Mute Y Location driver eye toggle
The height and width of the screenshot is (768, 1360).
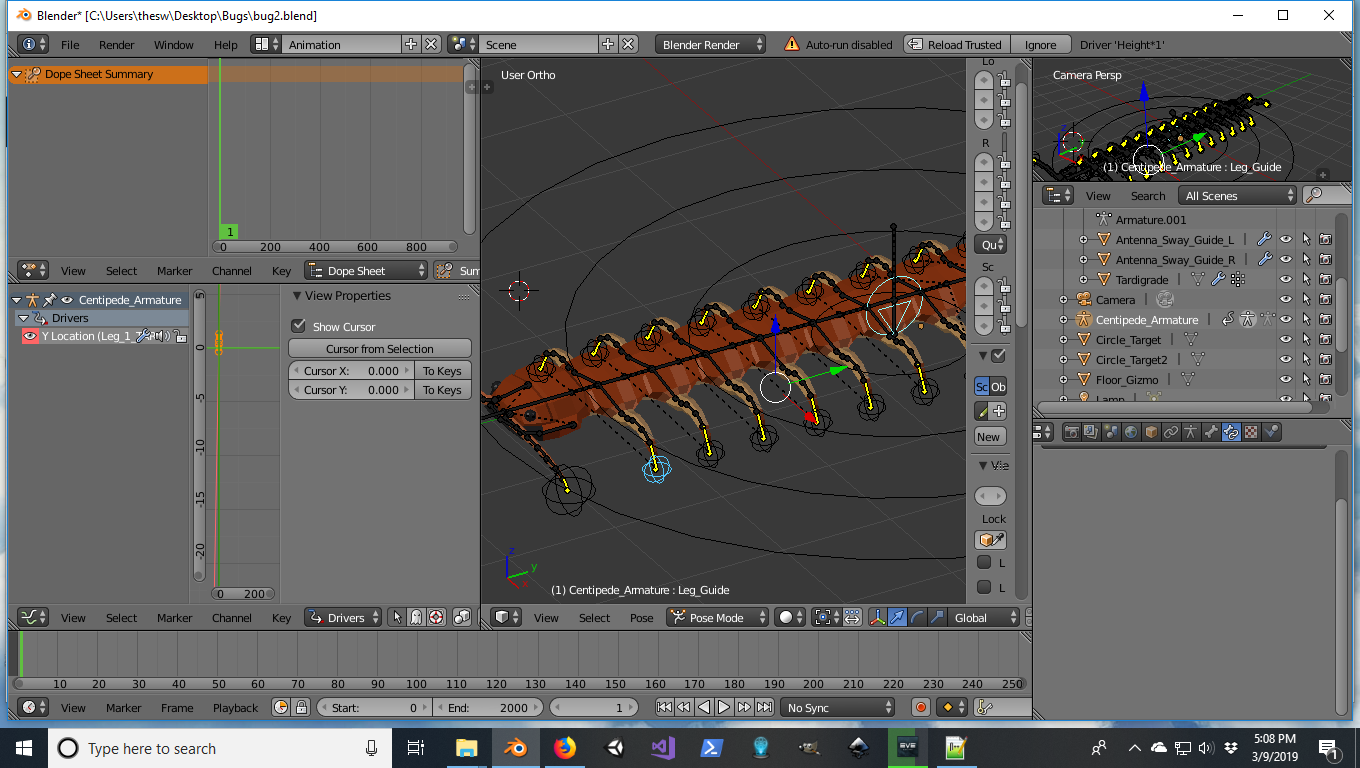click(30, 336)
